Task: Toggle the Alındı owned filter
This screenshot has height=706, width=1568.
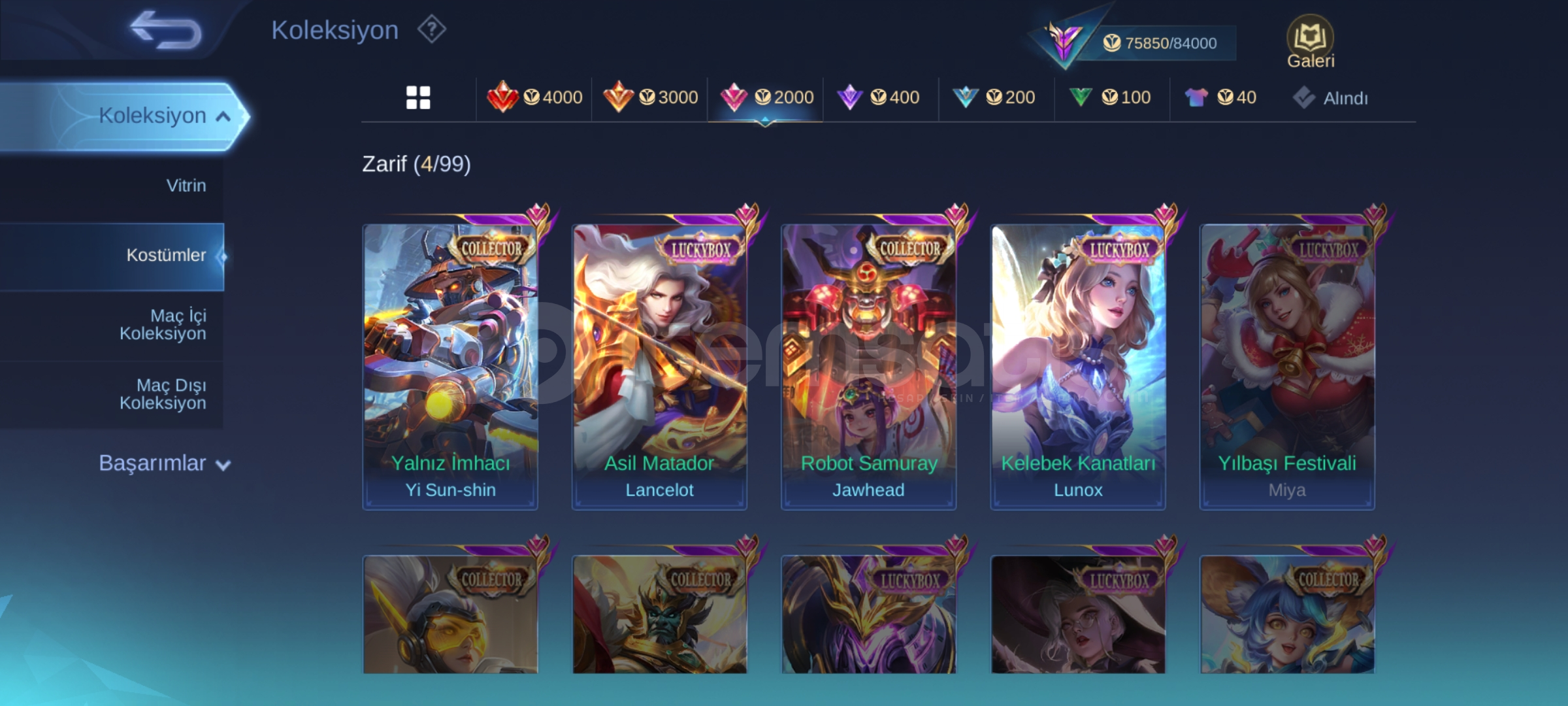Action: click(x=1330, y=98)
